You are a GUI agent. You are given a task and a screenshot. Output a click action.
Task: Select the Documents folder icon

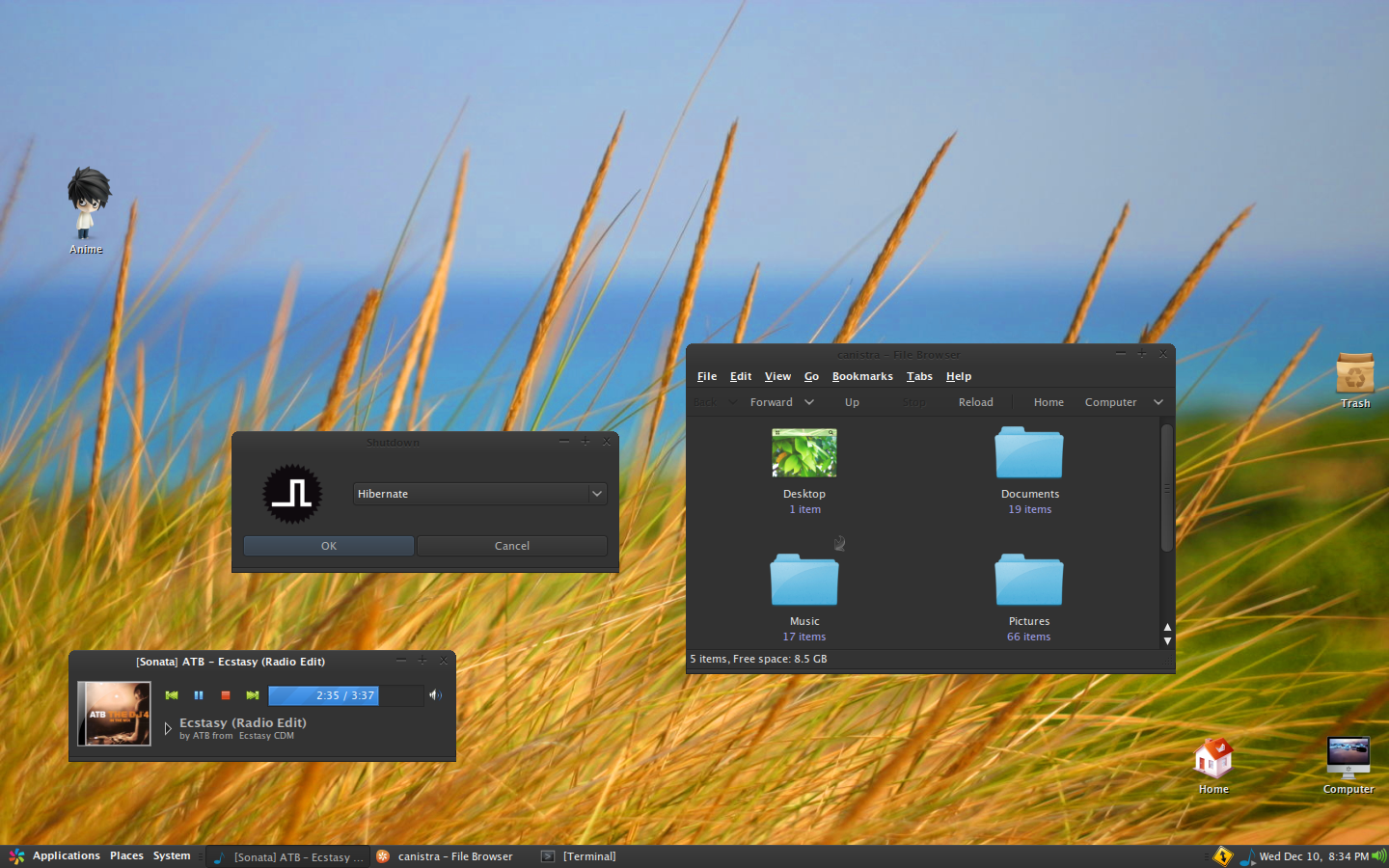pos(1029,452)
